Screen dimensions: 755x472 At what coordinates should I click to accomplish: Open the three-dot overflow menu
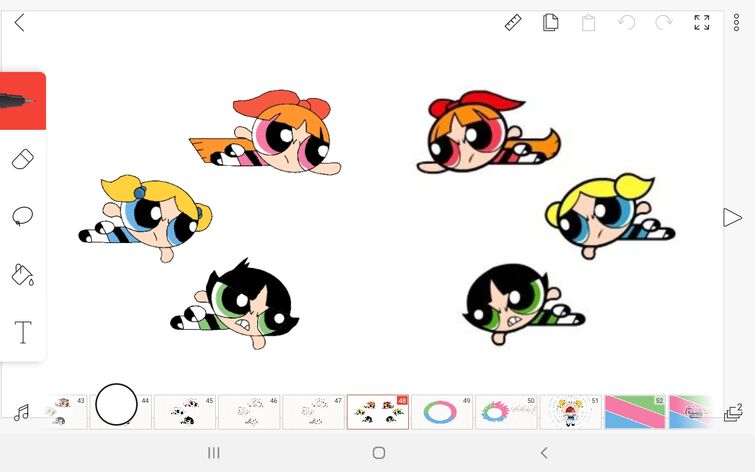(736, 23)
